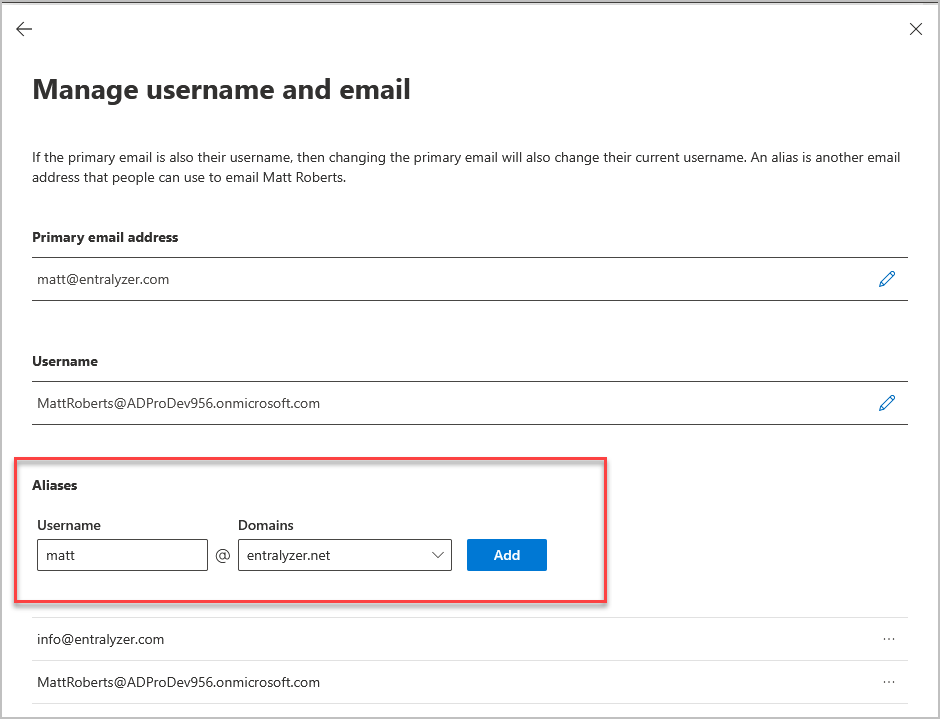Click the Username field showing MattRoberts@ADProDev956.onmicrosoft.com
The width and height of the screenshot is (940, 719).
click(x=400, y=403)
